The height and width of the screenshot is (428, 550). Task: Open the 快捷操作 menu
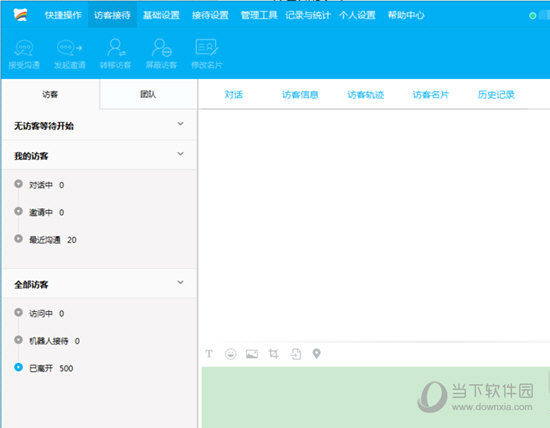(x=63, y=15)
